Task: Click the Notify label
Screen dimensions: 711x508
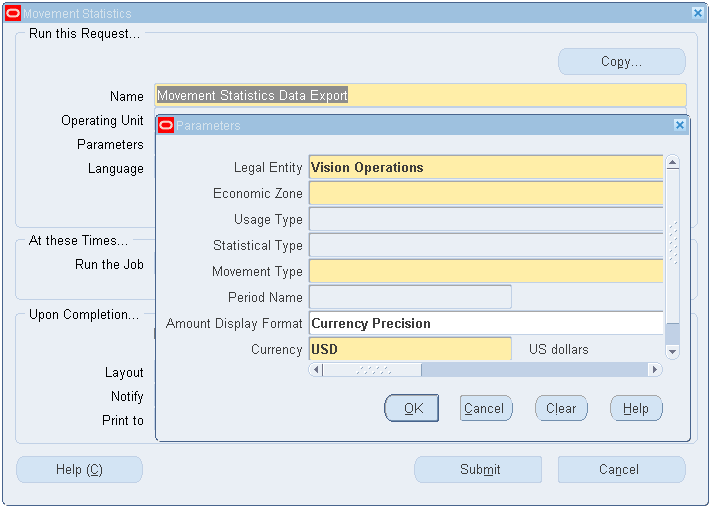Action: 127,396
